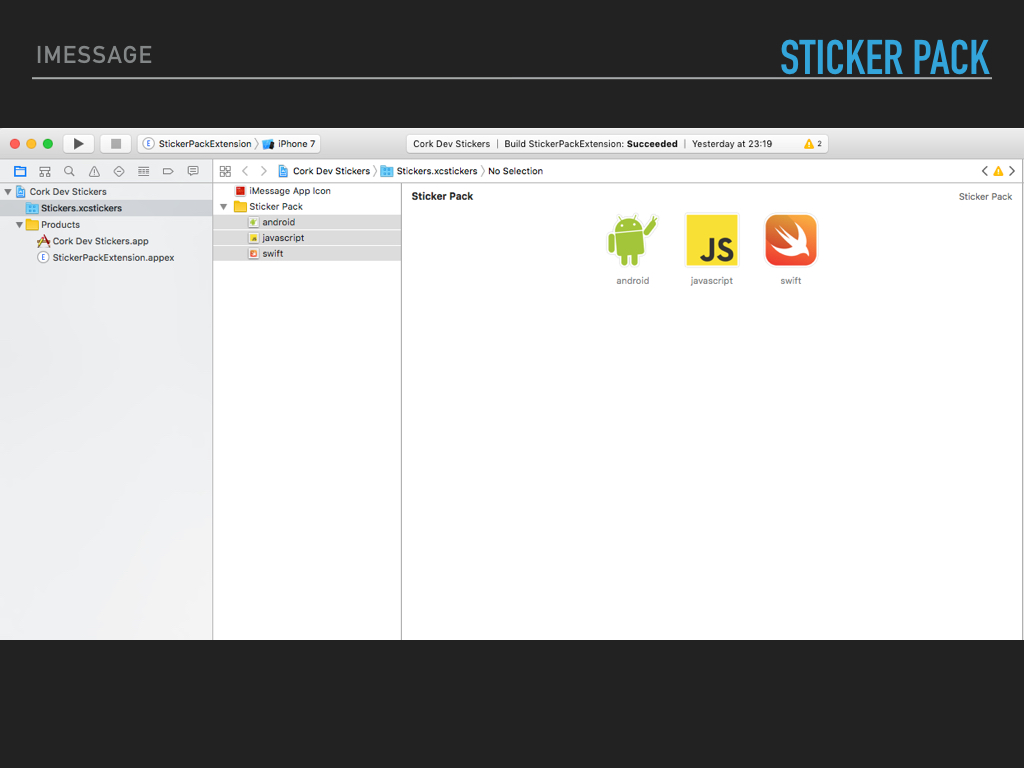Jump to previous issue arrow
The width and height of the screenshot is (1024, 768).
(x=984, y=171)
